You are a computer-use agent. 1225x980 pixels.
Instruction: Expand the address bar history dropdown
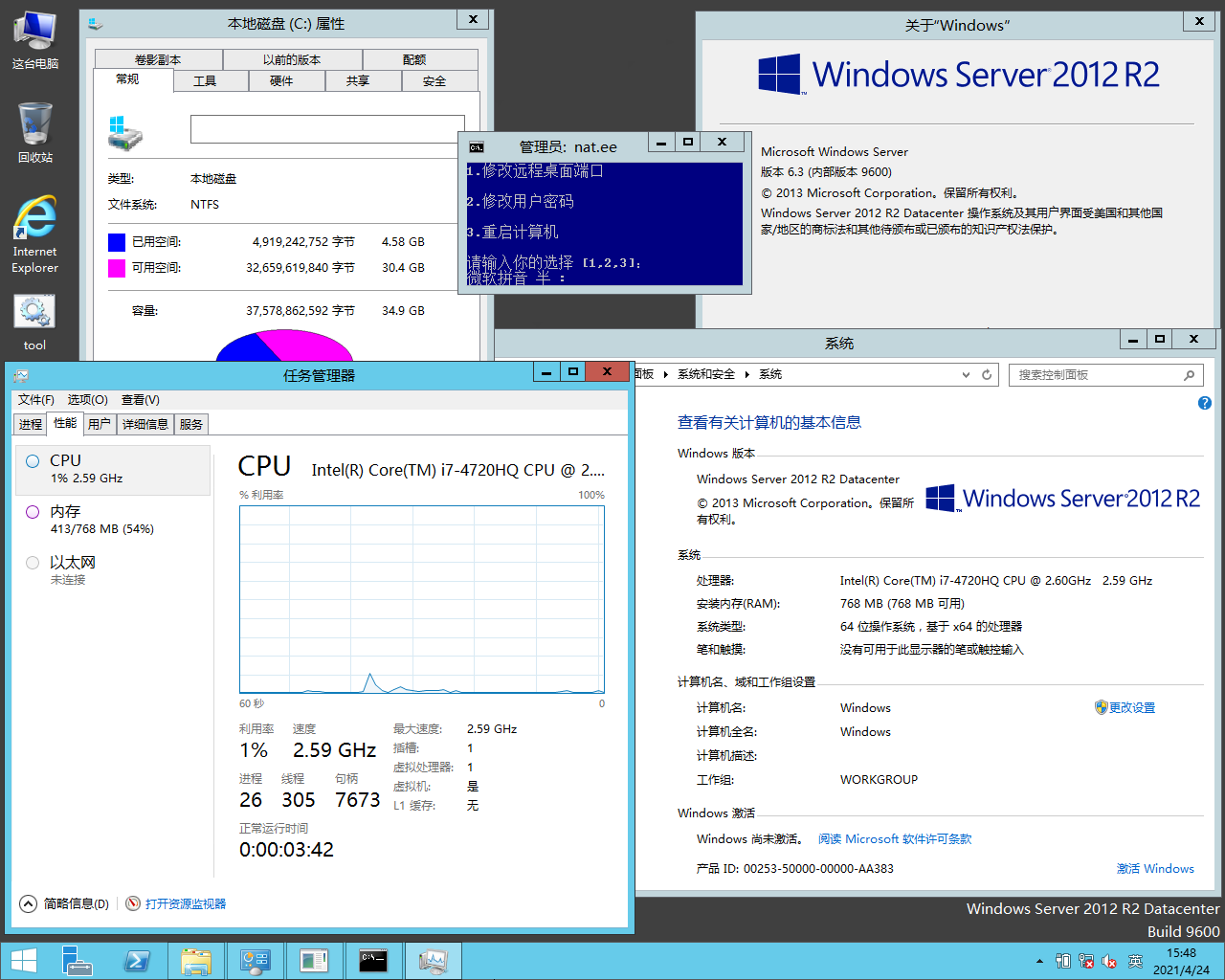click(966, 375)
